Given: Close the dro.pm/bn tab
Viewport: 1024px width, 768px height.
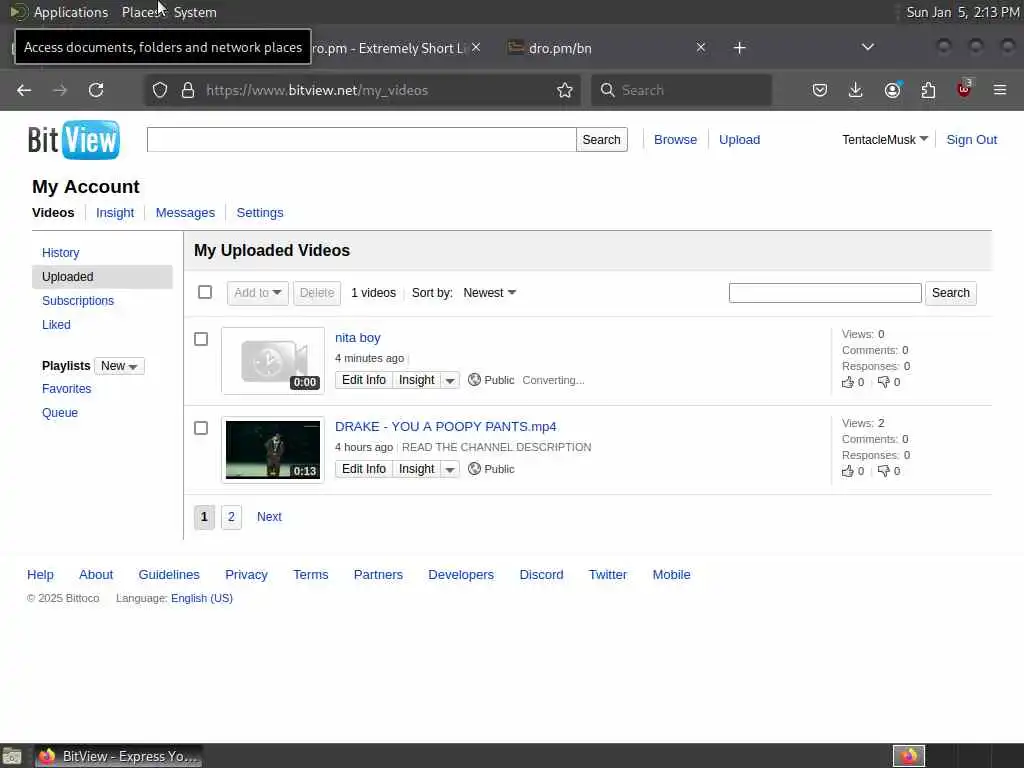Looking at the screenshot, I should 701,47.
